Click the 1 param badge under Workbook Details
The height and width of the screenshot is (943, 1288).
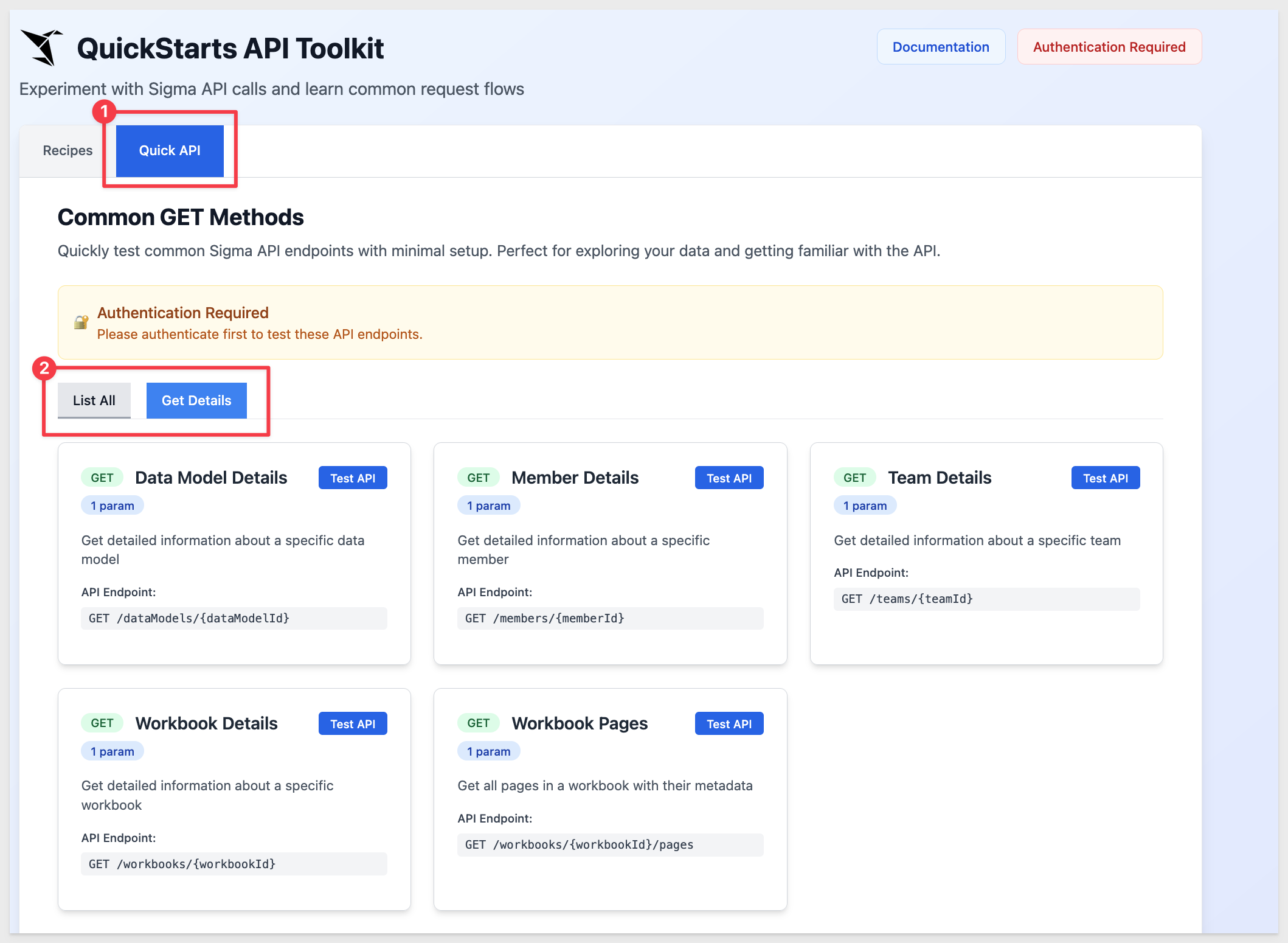(113, 751)
